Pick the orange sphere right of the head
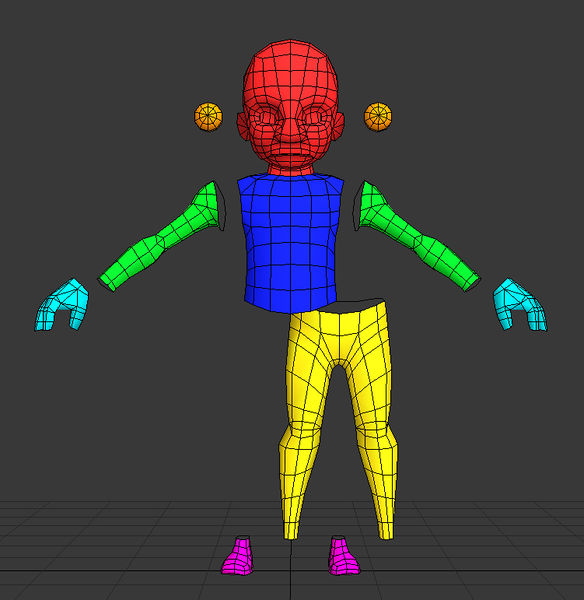584x600 pixels. 378,116
